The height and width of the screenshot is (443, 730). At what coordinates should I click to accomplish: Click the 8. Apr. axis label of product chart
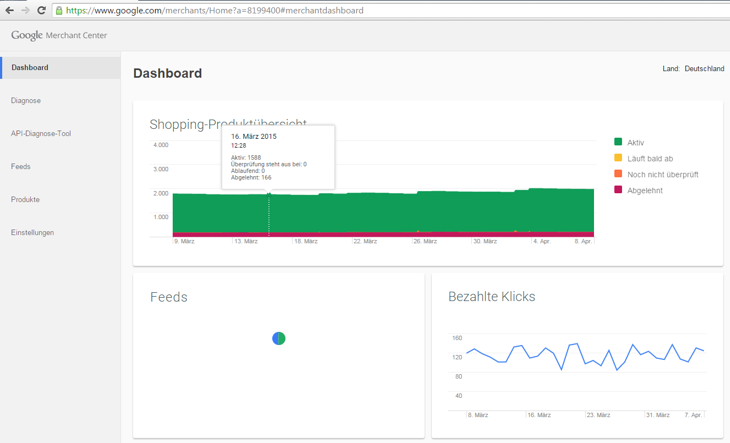[x=583, y=242]
